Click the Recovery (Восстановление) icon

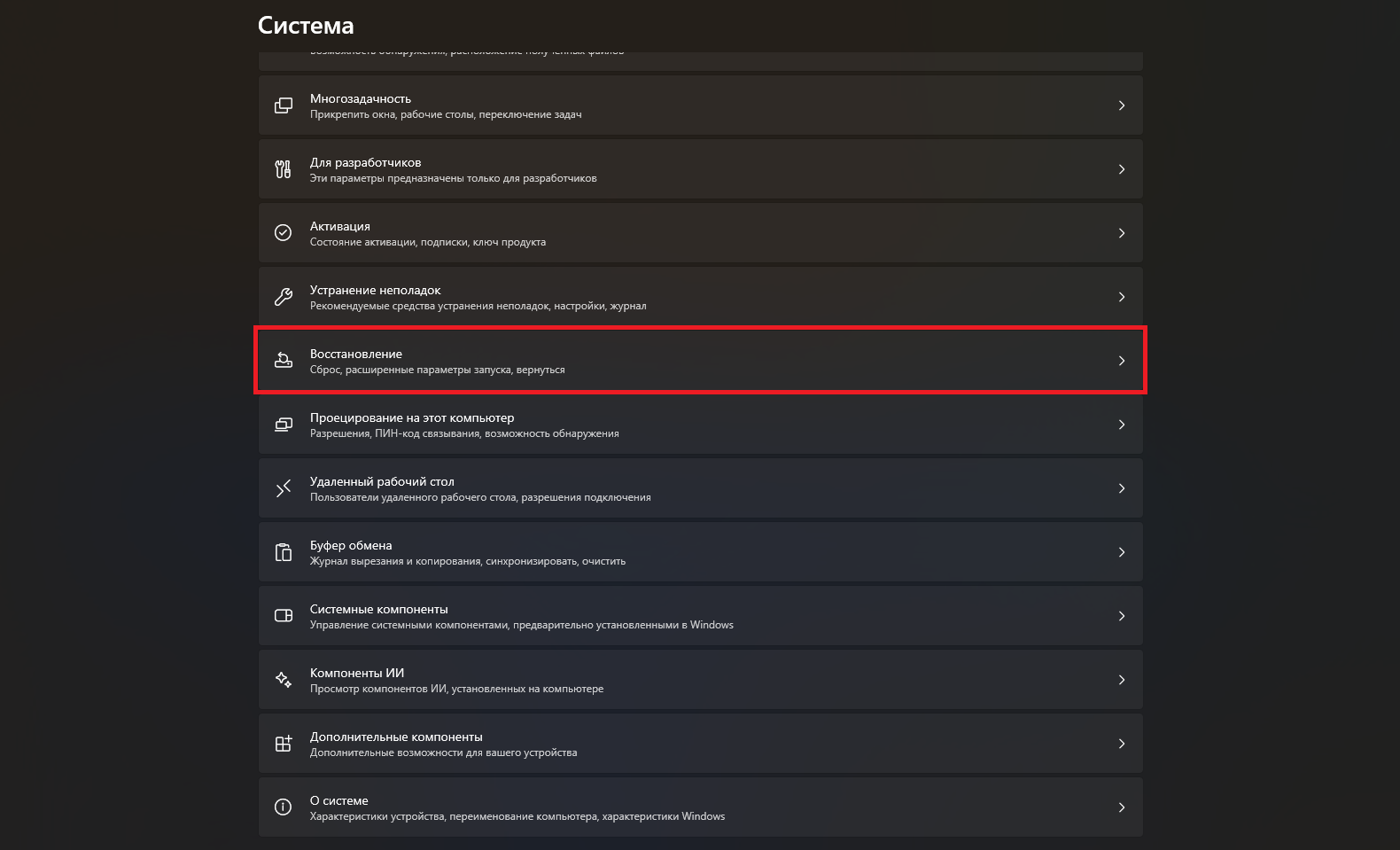pos(284,361)
